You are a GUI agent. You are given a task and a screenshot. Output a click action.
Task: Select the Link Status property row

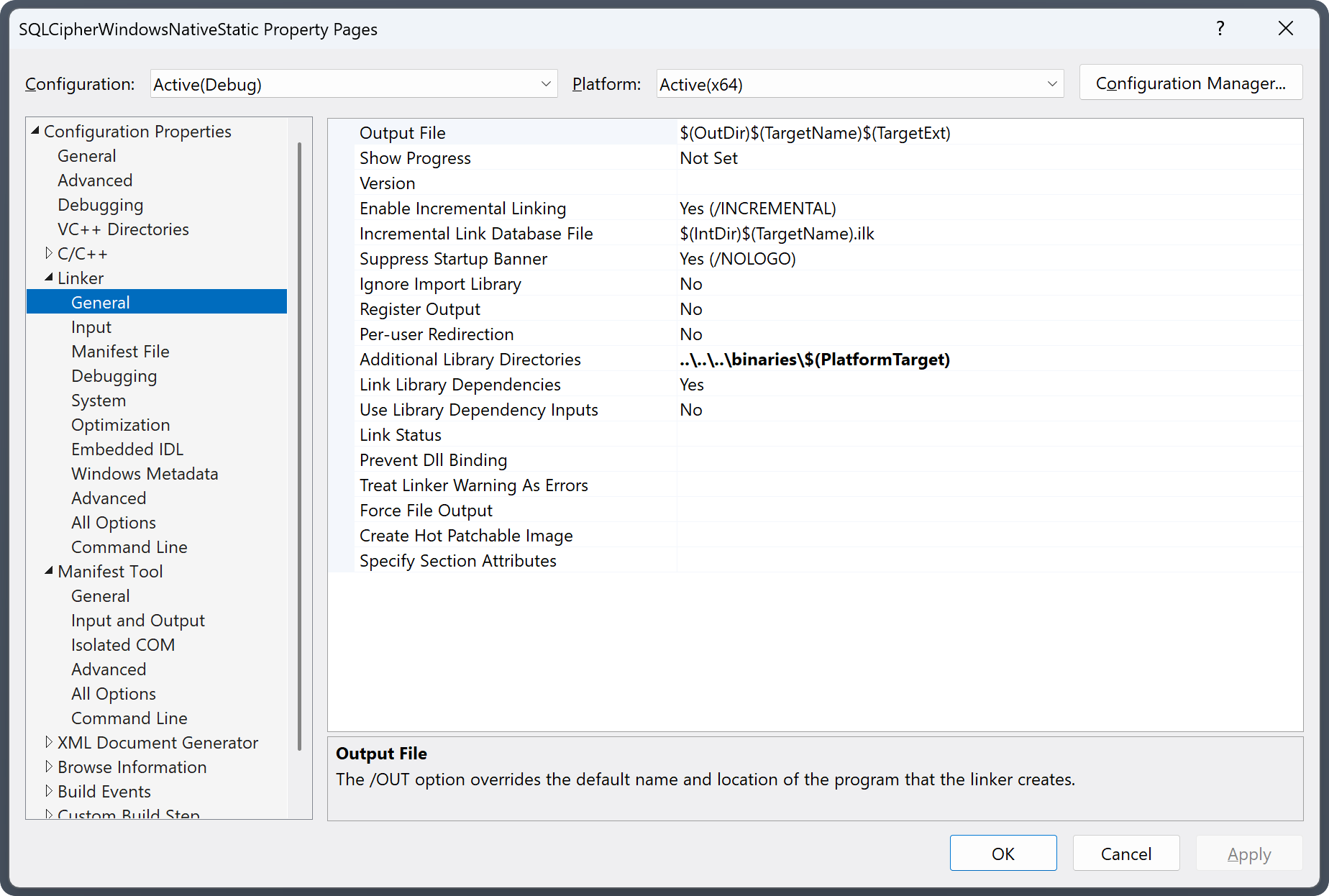816,435
